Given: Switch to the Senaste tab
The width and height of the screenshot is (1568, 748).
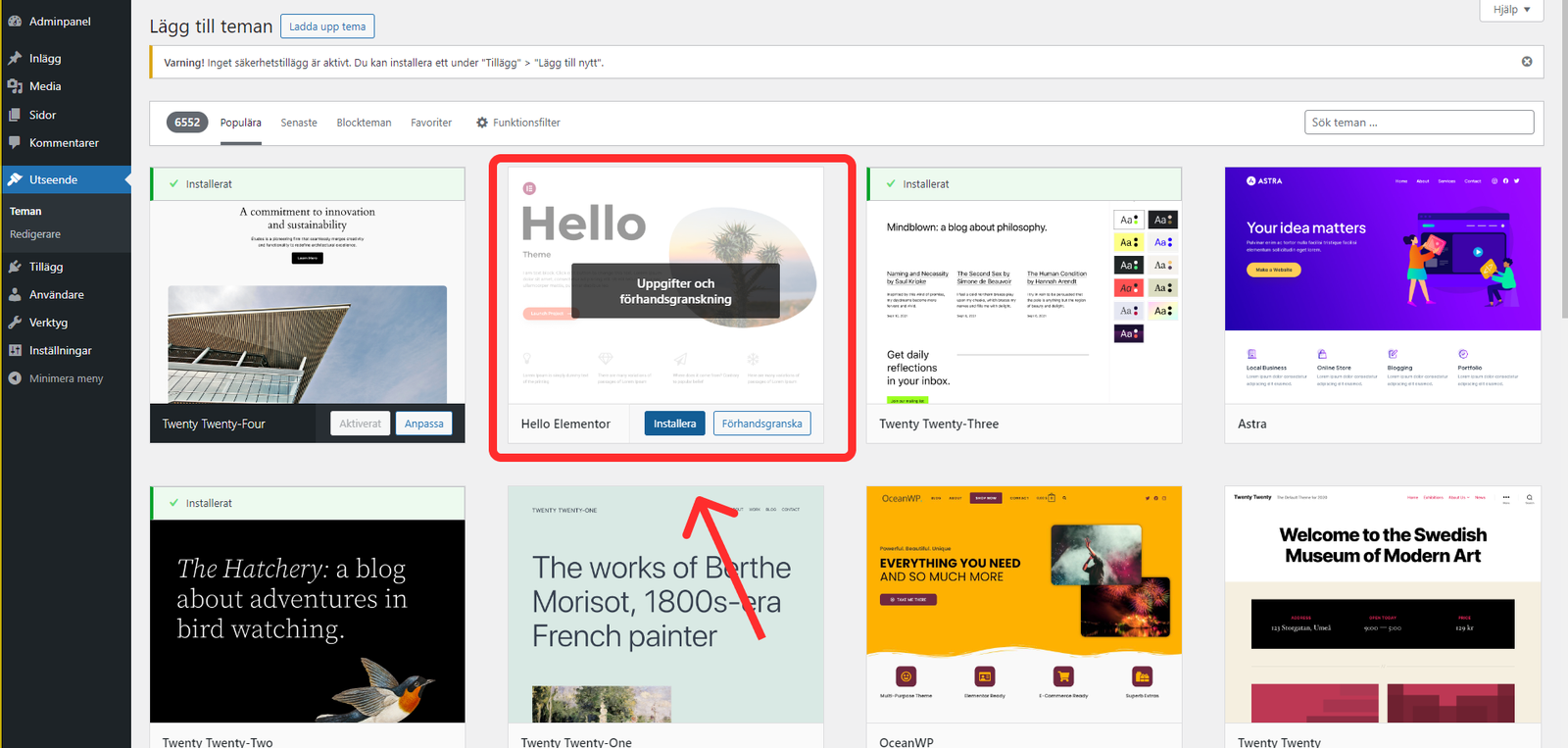Looking at the screenshot, I should coord(299,123).
